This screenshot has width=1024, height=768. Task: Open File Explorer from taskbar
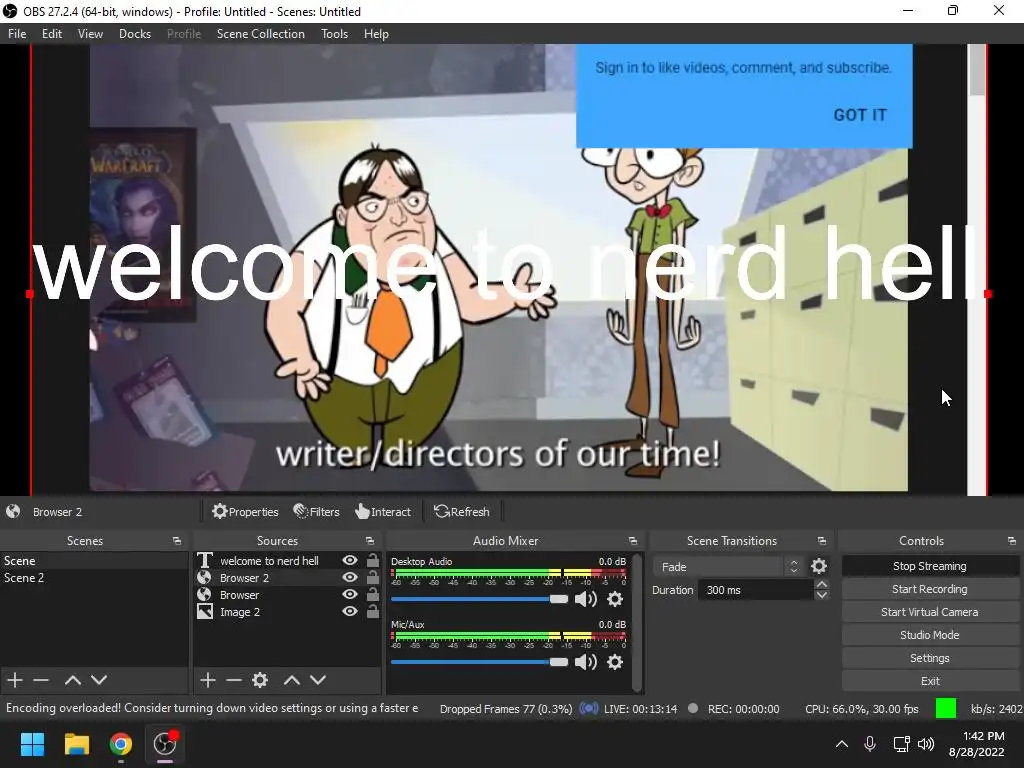(x=76, y=744)
